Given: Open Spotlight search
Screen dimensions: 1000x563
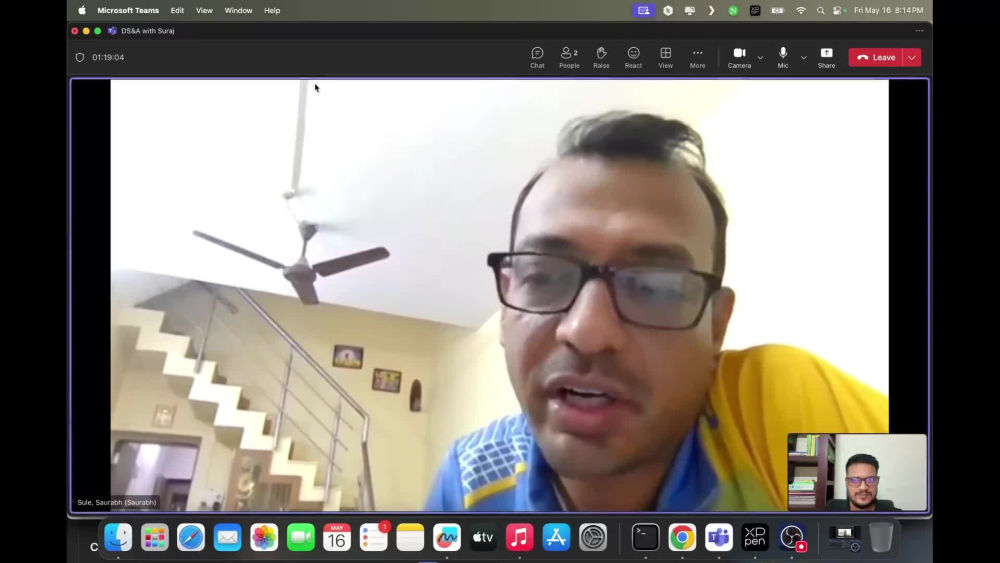Looking at the screenshot, I should 821,10.
